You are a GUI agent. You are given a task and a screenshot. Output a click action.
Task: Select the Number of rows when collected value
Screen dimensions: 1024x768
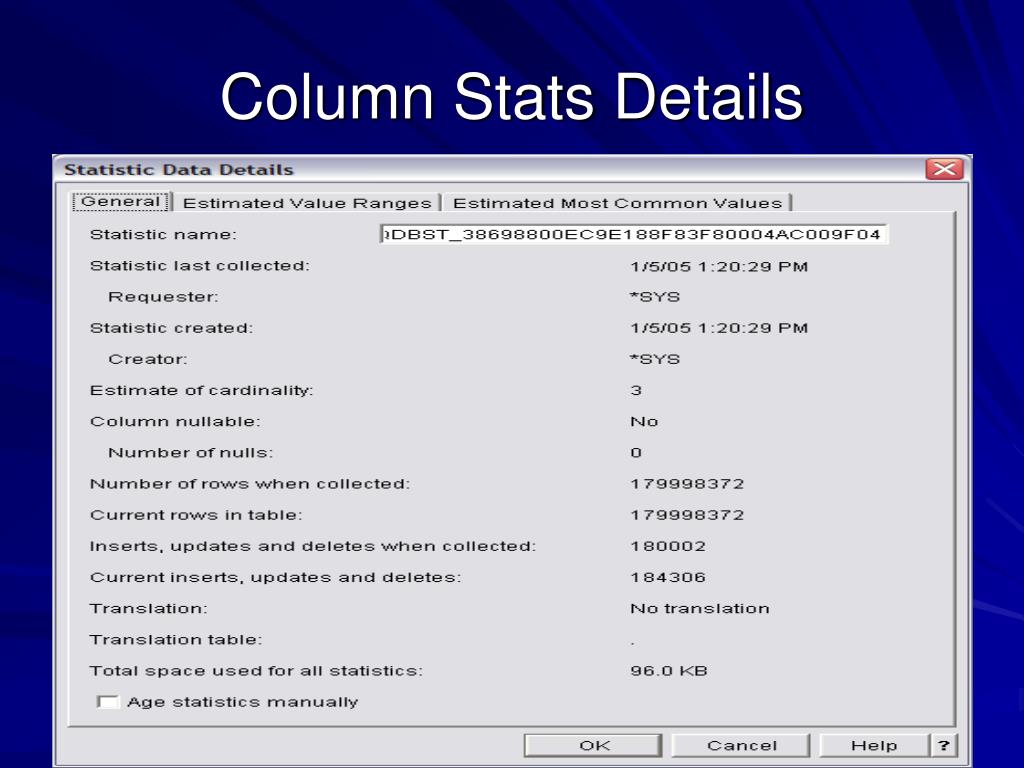coord(686,484)
